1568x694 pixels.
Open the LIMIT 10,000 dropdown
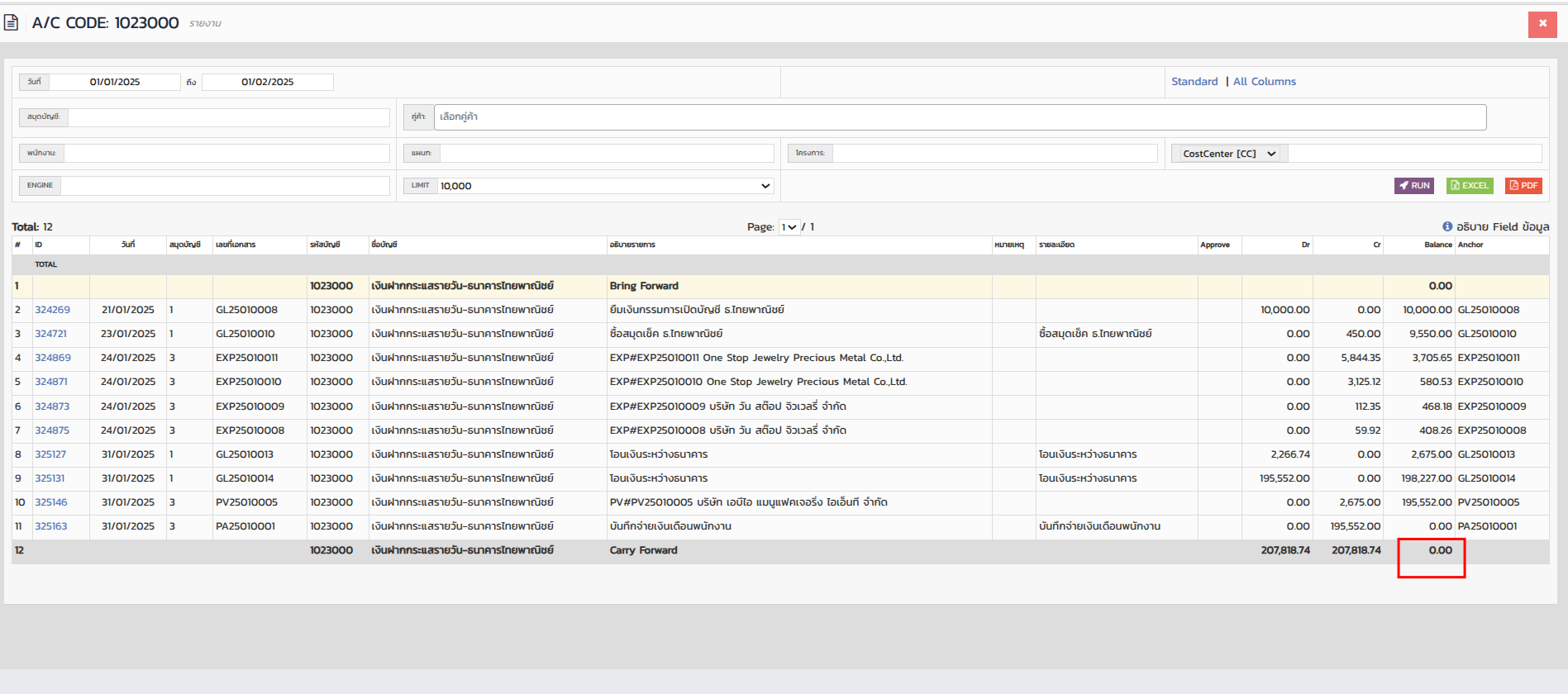tap(605, 186)
